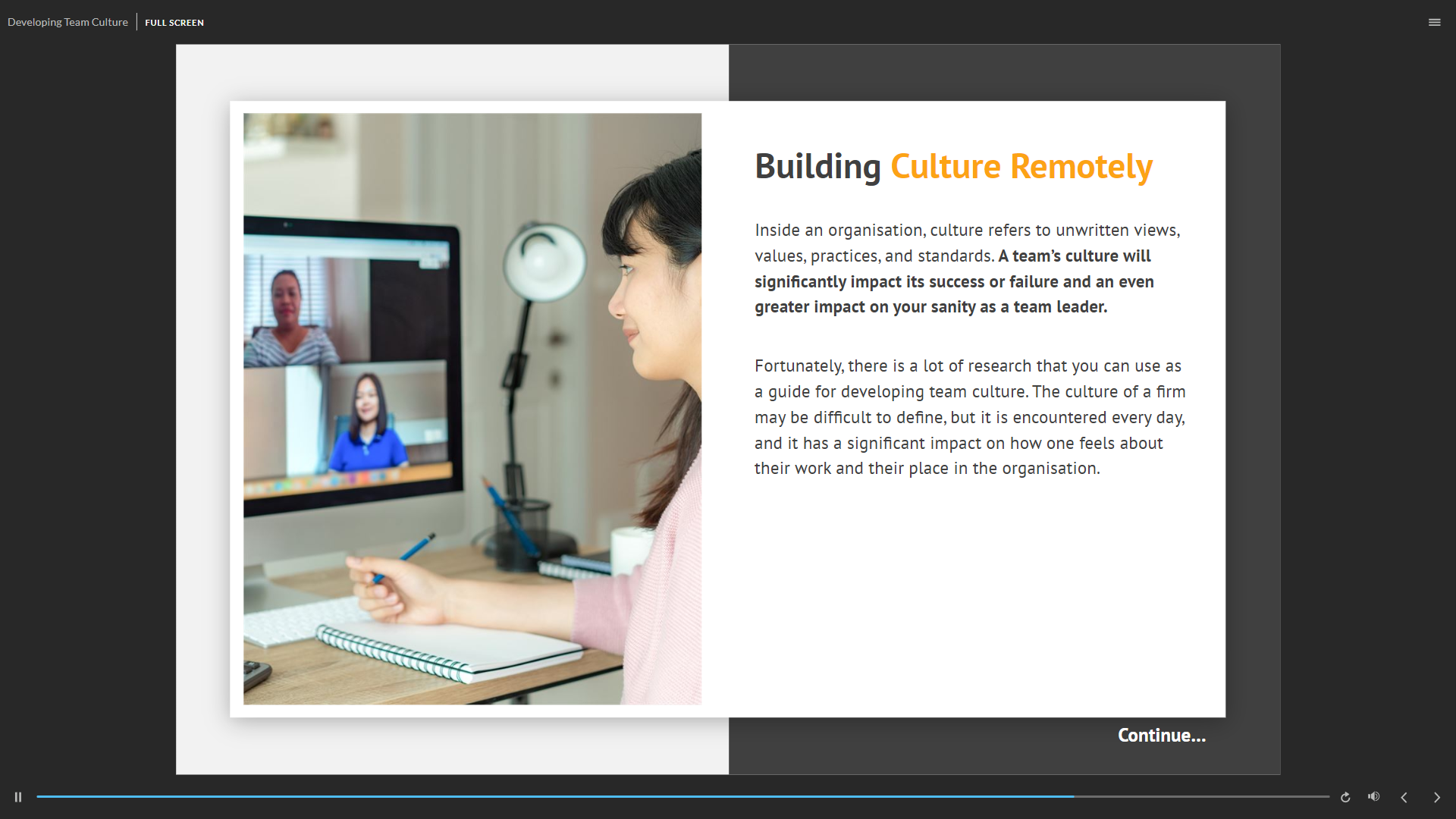Advance with the next slide arrow

(1436, 797)
